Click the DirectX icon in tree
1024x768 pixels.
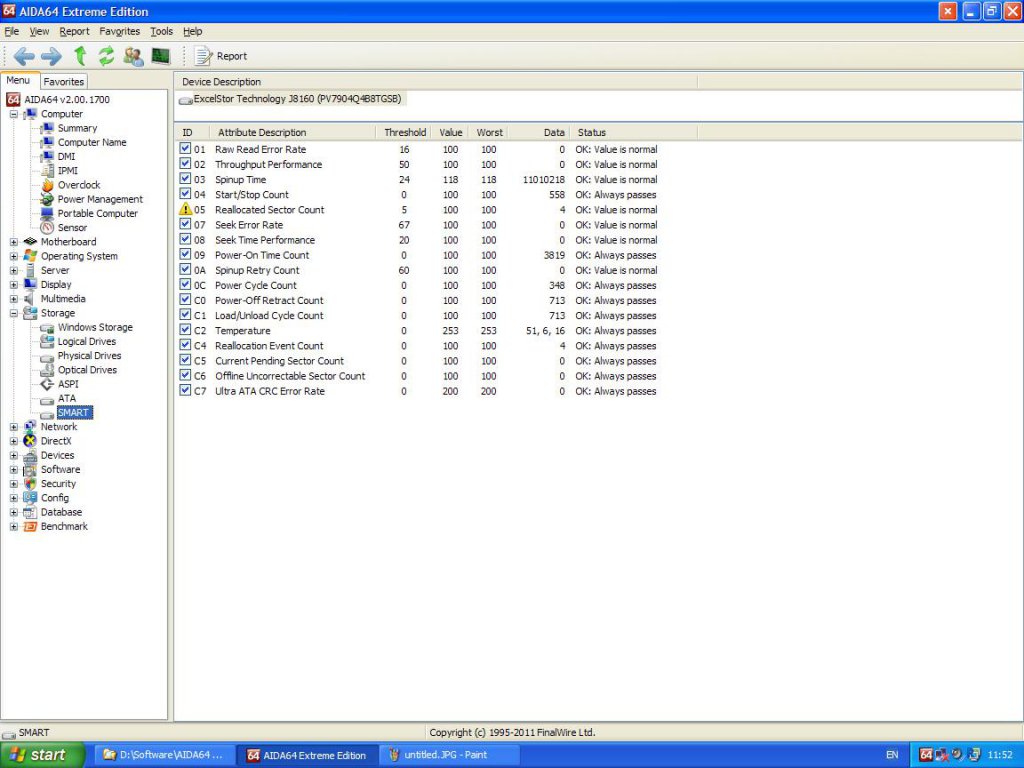(x=30, y=441)
